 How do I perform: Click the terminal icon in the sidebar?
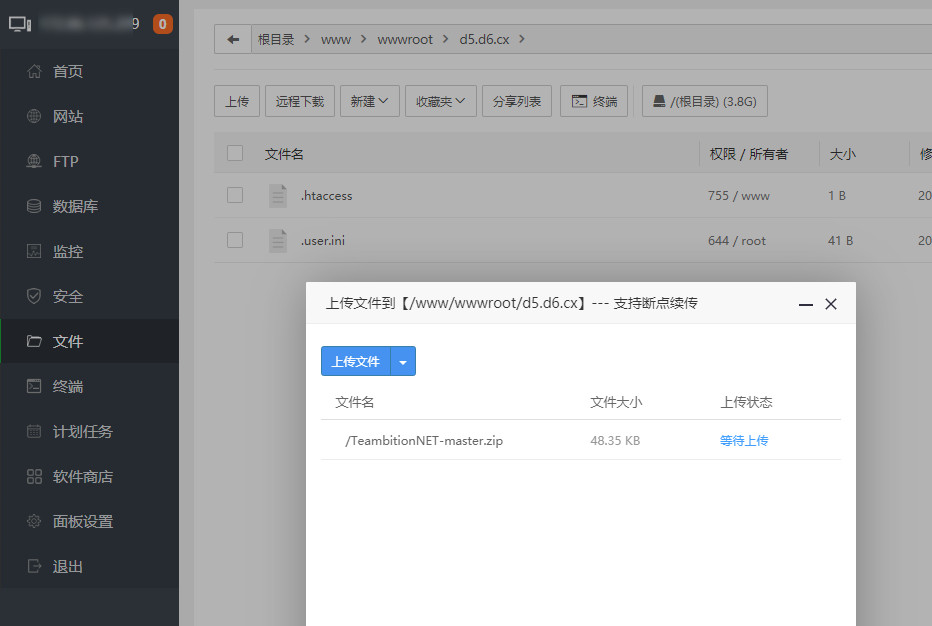[x=34, y=386]
